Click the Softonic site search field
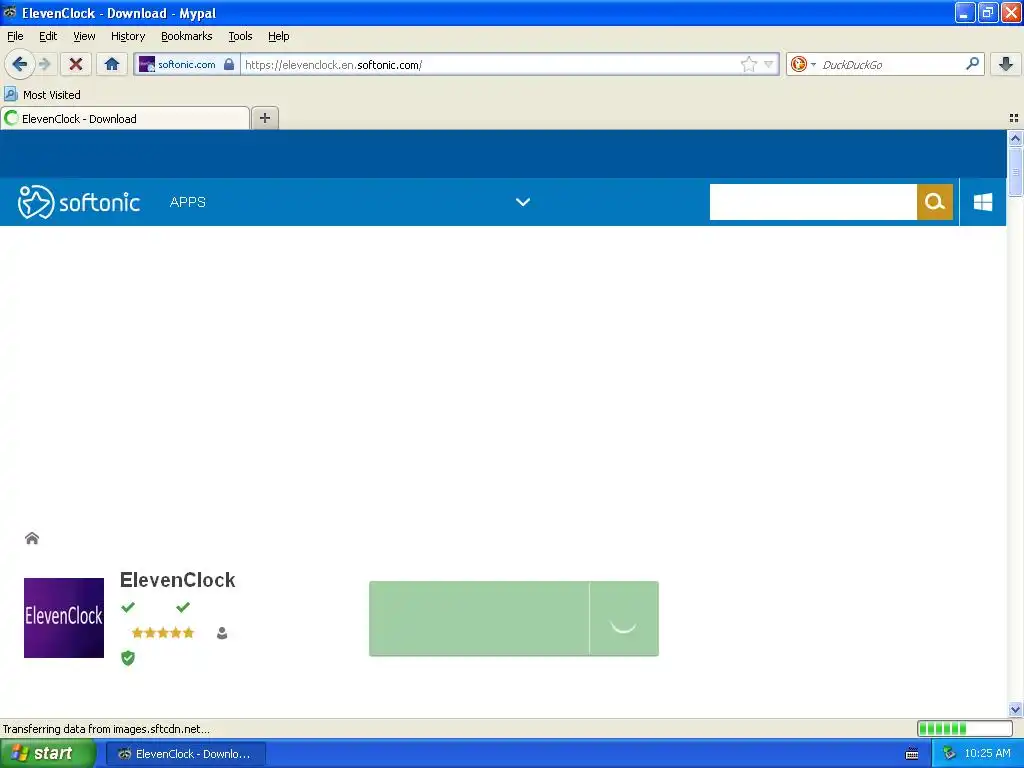Image resolution: width=1024 pixels, height=768 pixels. tap(813, 202)
